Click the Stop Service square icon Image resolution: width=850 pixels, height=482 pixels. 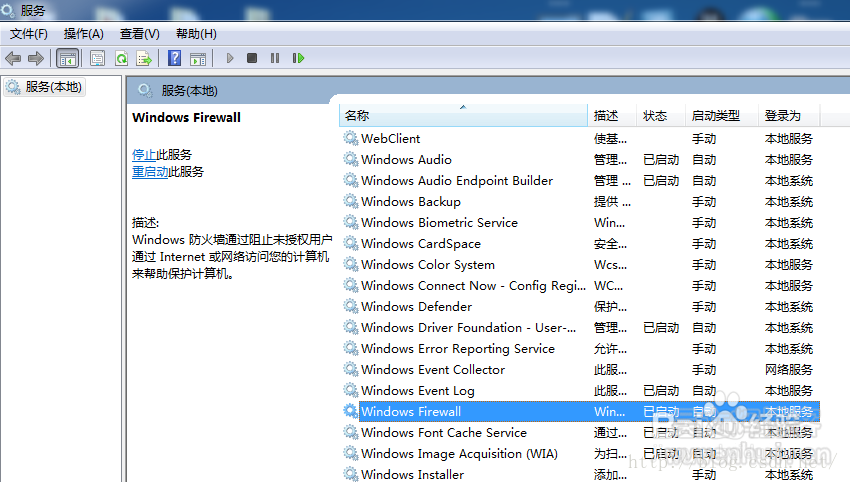click(252, 58)
